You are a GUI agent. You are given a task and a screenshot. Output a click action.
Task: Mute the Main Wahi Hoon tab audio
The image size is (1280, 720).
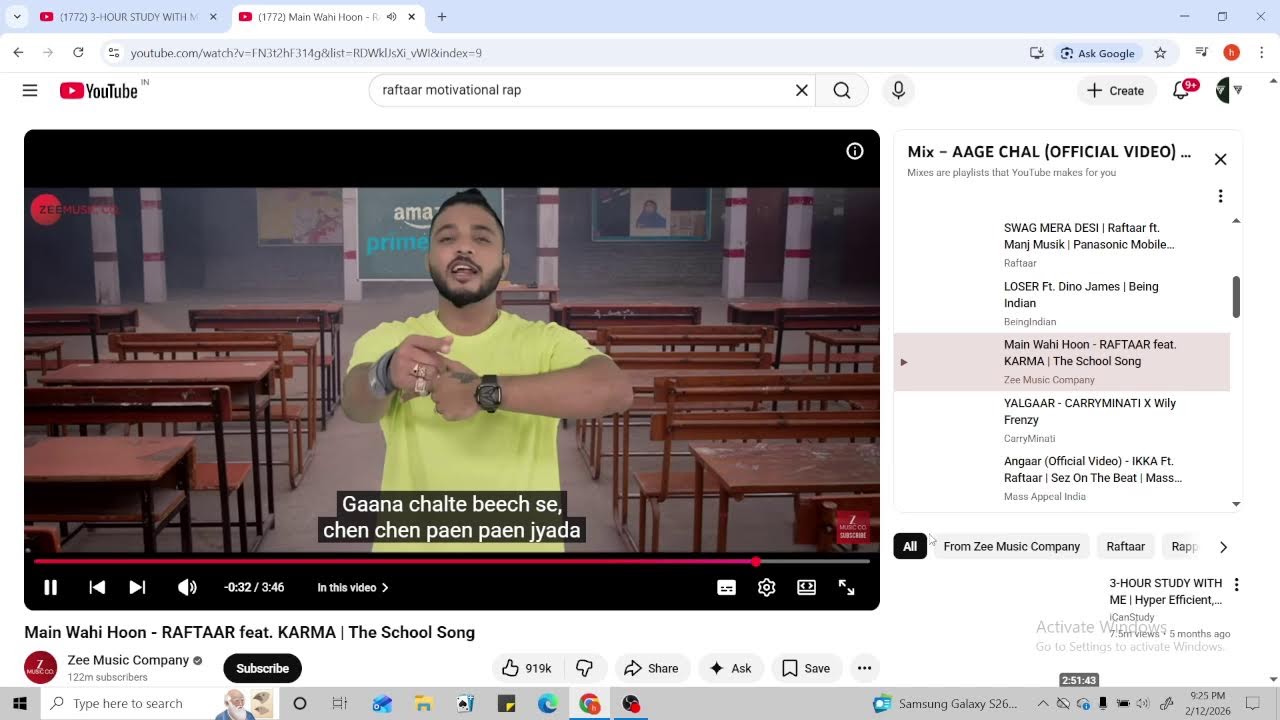[392, 17]
